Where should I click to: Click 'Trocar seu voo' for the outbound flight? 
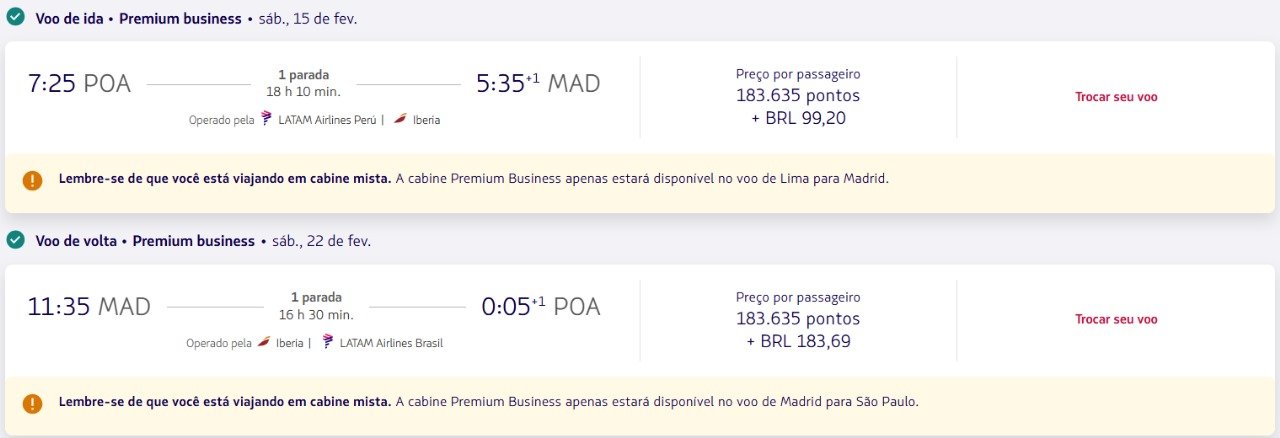[x=1116, y=97]
